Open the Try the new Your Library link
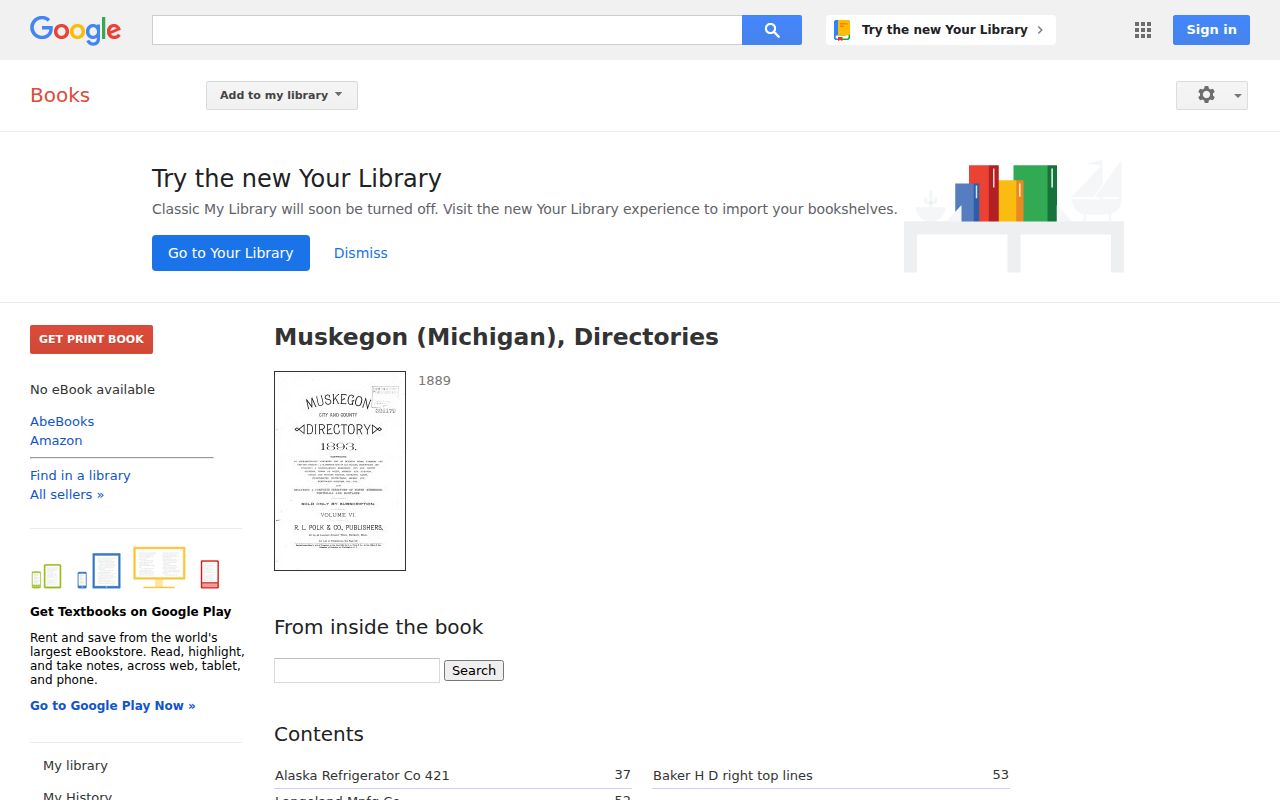1280x800 pixels. 941,30
